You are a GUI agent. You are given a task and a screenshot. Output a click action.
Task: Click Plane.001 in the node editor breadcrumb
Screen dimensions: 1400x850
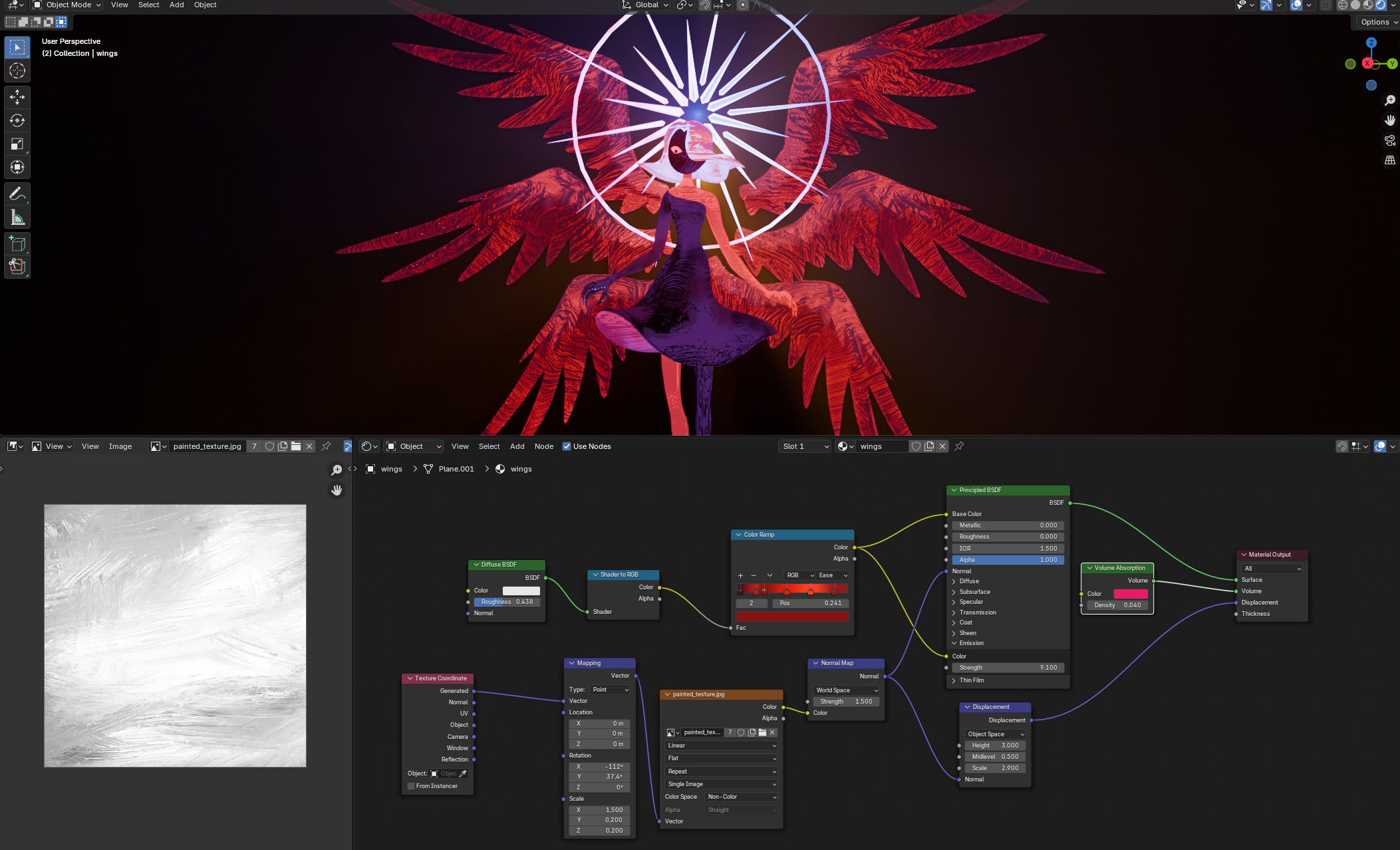tap(456, 469)
